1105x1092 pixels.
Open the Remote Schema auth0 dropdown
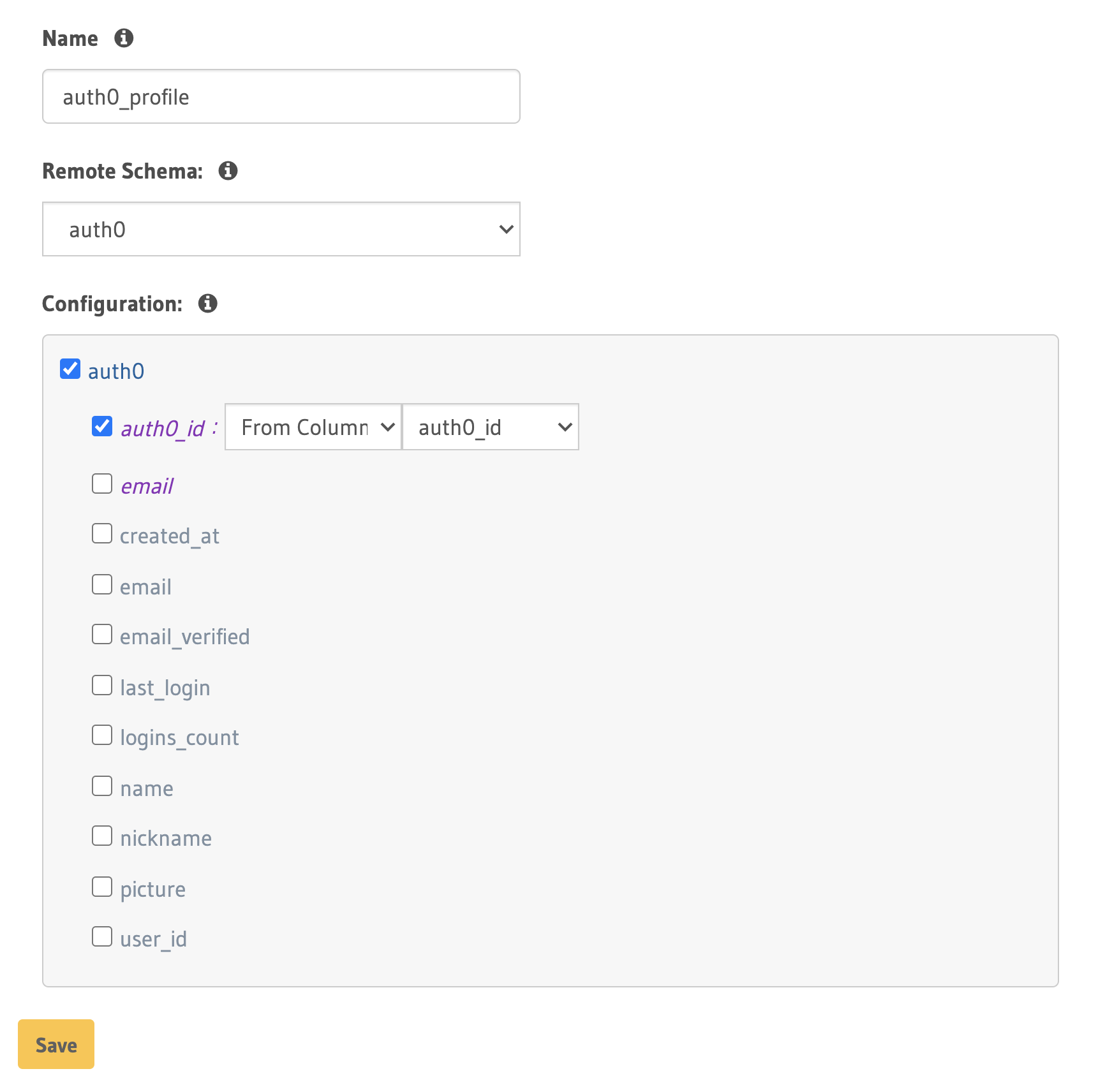click(281, 230)
